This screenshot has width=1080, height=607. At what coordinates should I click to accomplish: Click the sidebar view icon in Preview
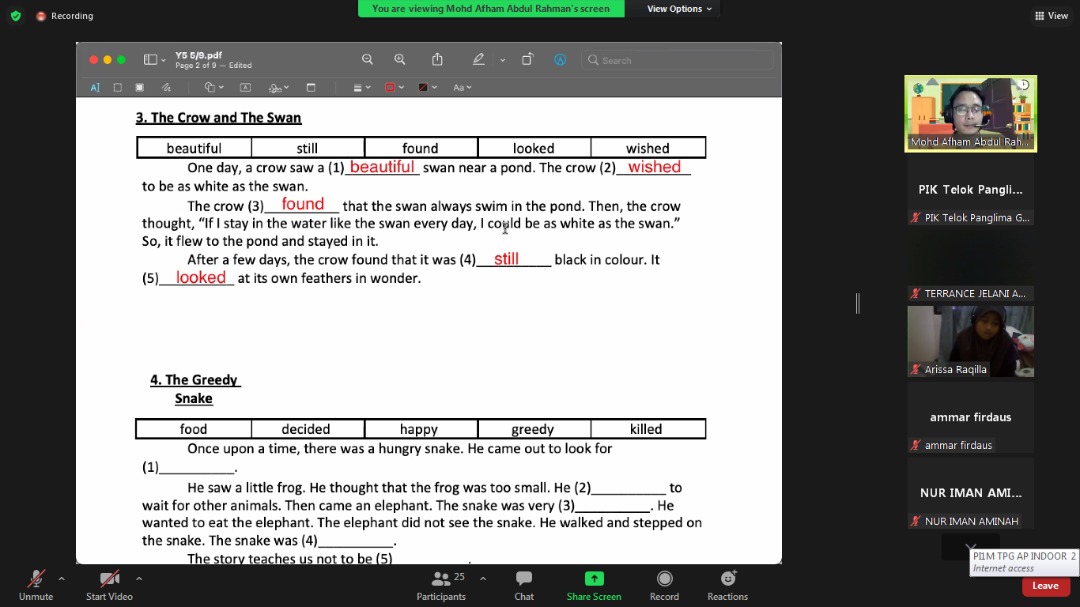(x=150, y=60)
